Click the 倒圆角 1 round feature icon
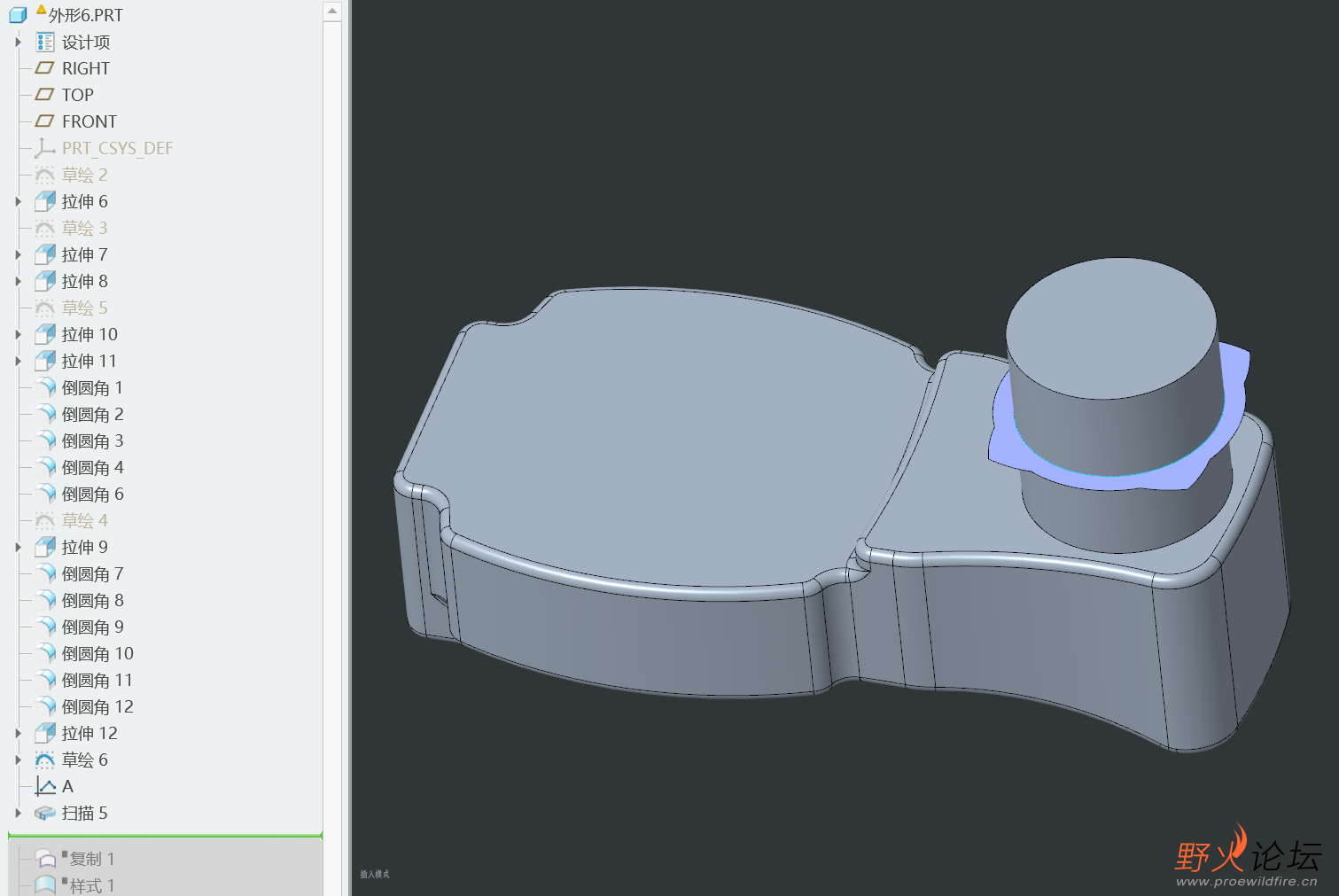 click(x=45, y=387)
